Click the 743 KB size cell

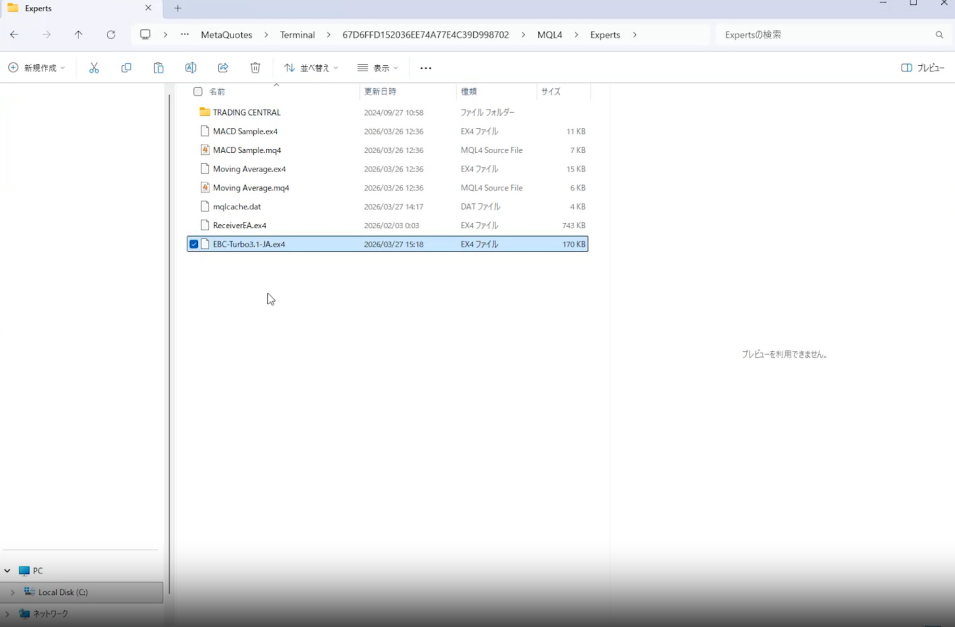(573, 225)
